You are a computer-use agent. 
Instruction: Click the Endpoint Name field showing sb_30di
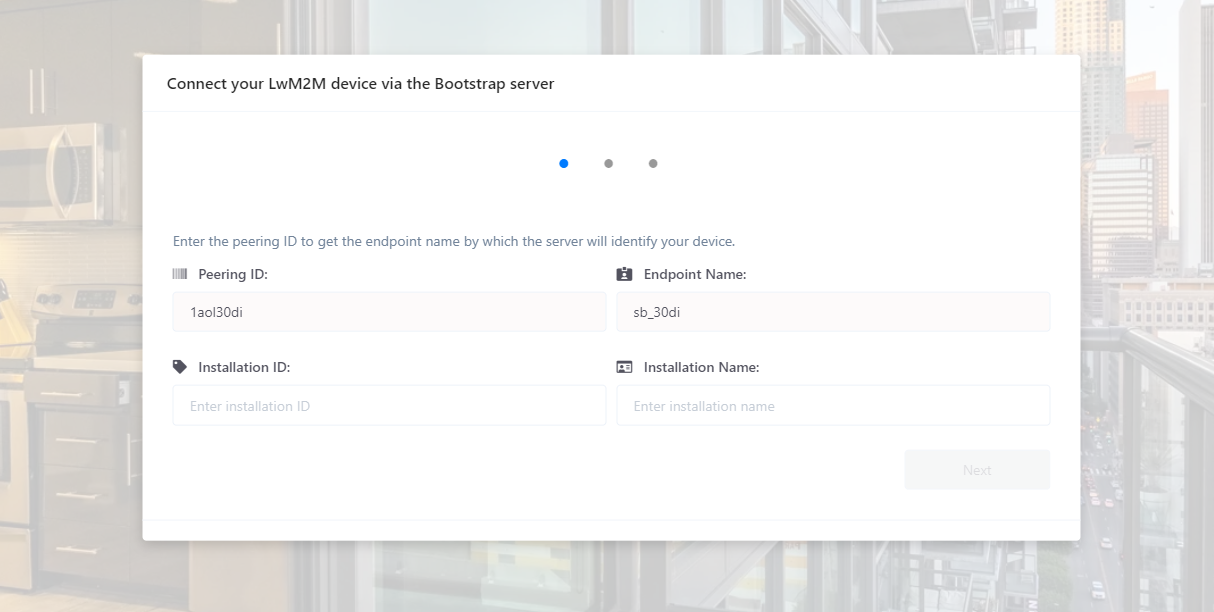[x=833, y=312]
